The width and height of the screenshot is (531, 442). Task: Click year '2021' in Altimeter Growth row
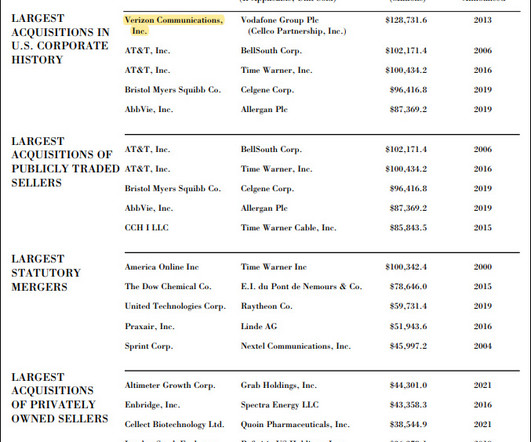click(x=483, y=385)
